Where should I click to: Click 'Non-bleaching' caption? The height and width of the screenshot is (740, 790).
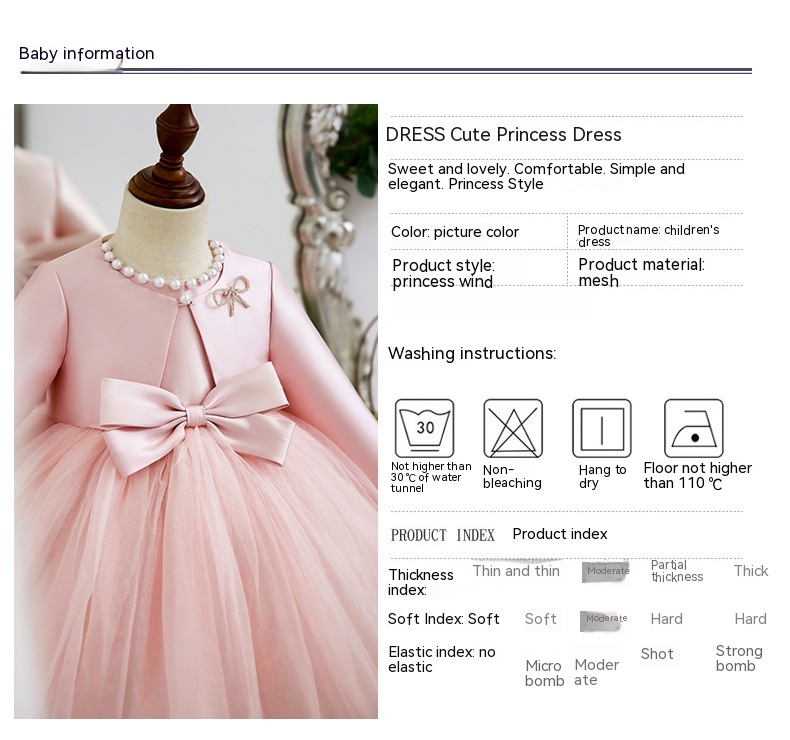click(512, 477)
